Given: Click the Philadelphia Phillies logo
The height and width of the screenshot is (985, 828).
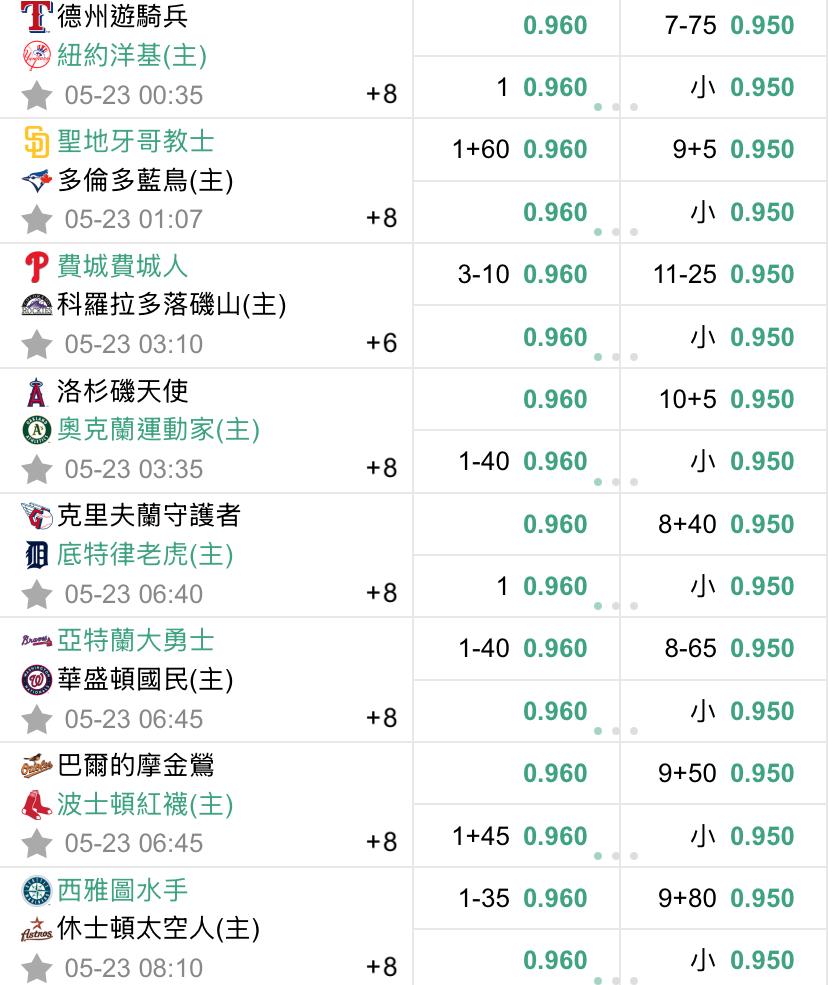Looking at the screenshot, I should [36, 267].
